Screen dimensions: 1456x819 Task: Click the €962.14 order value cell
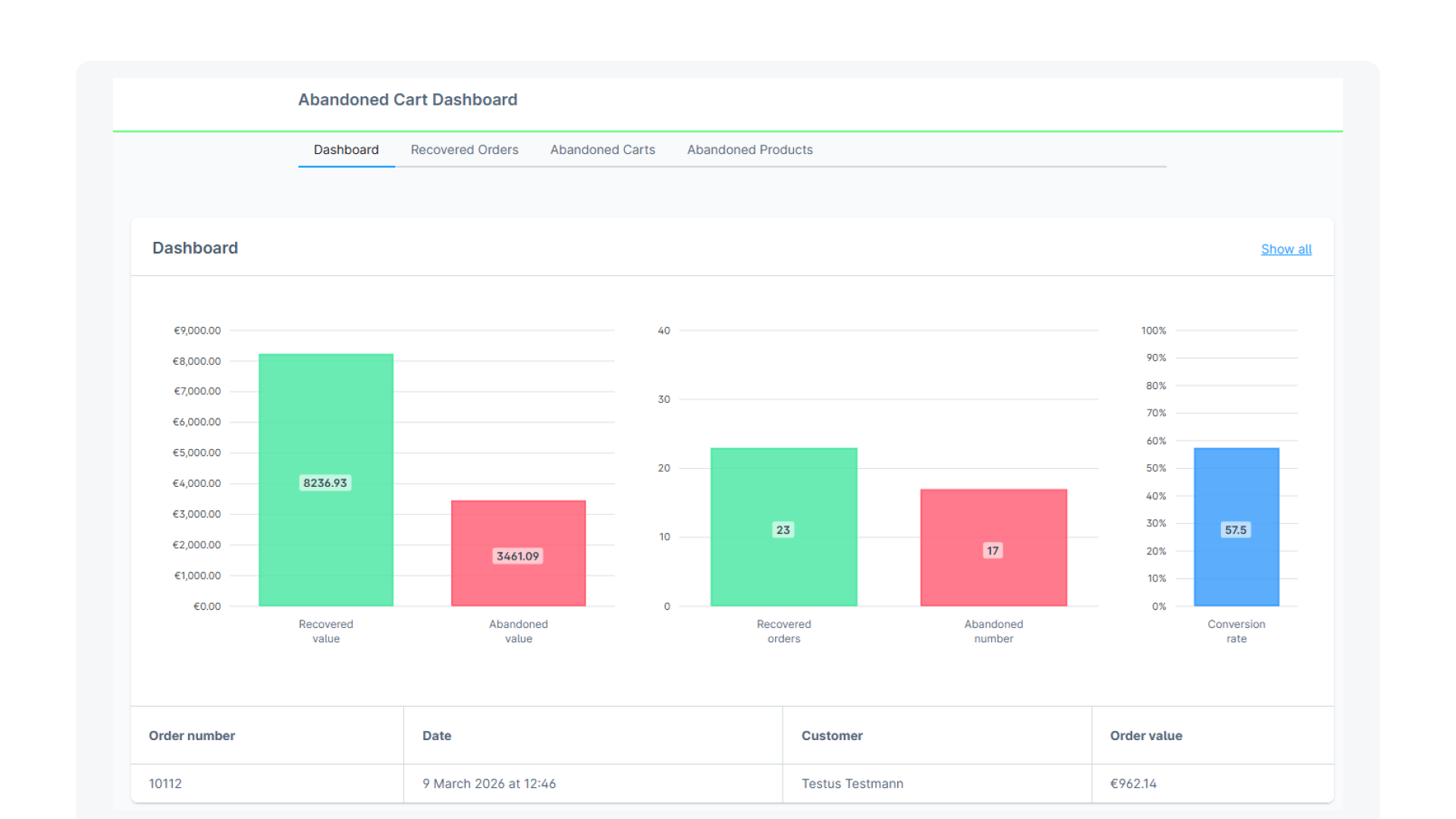[x=1133, y=783]
